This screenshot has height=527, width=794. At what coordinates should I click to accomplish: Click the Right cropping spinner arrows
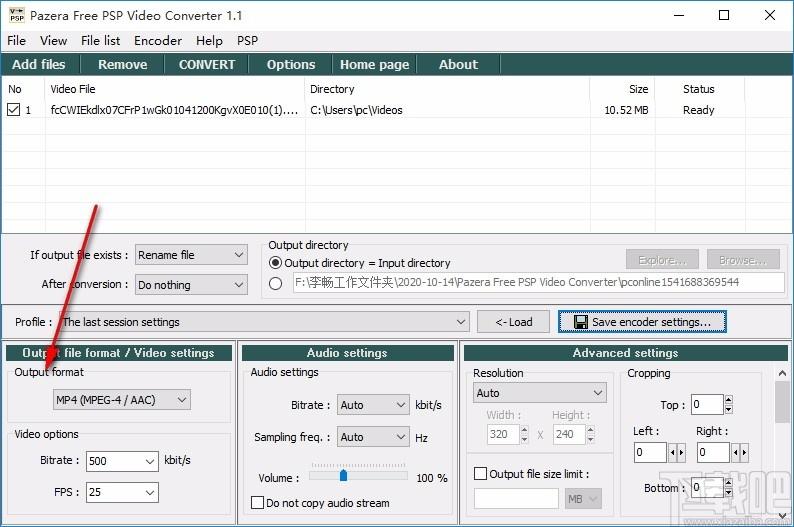(740, 452)
